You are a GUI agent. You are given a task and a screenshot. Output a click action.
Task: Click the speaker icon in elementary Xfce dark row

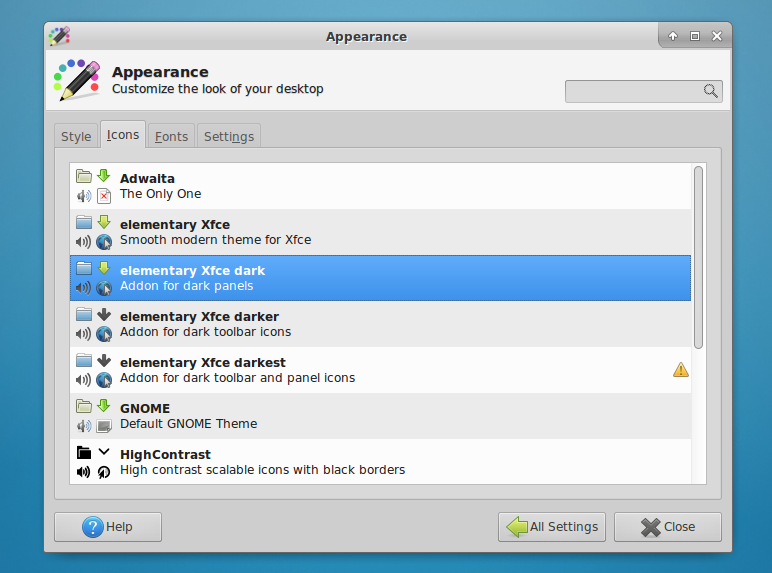84,288
